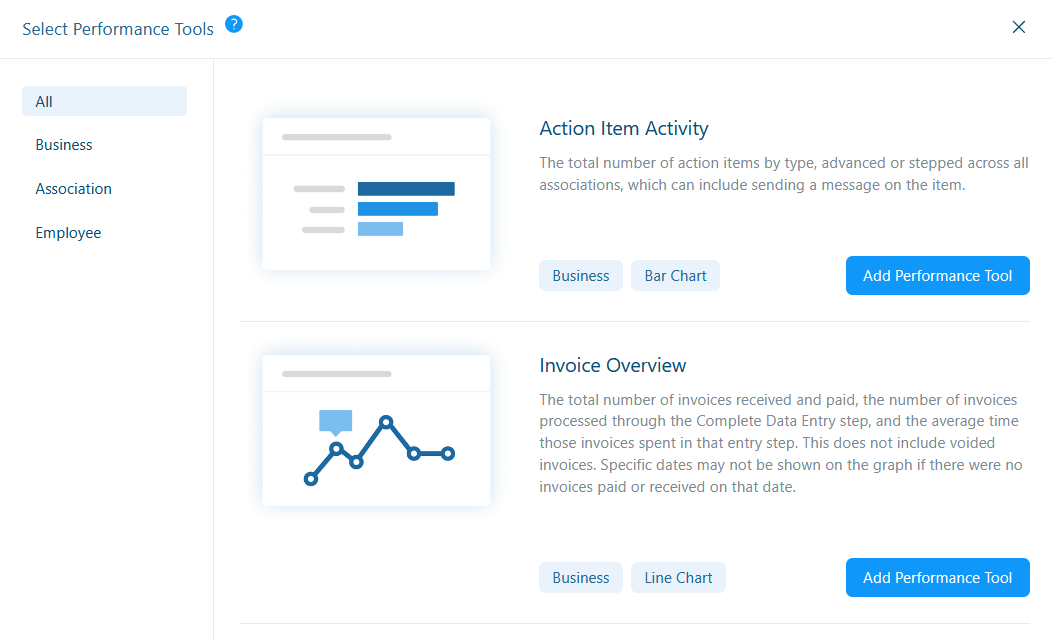Choose the Employee category filter
The image size is (1052, 641).
pyautogui.click(x=68, y=233)
